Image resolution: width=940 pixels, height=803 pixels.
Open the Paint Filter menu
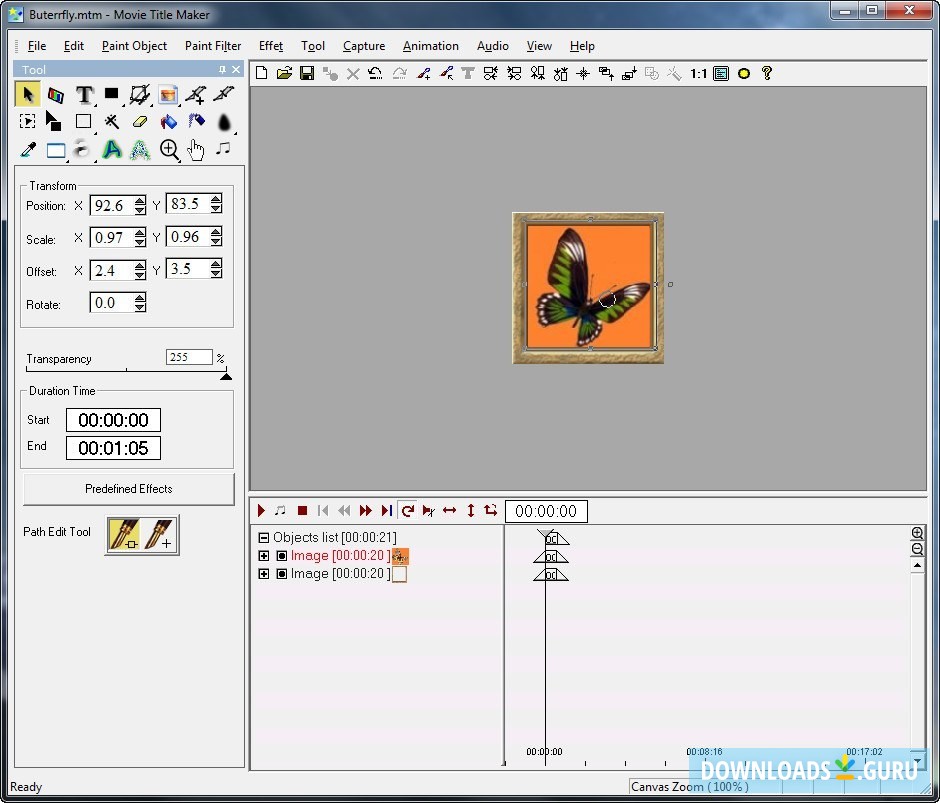(212, 46)
